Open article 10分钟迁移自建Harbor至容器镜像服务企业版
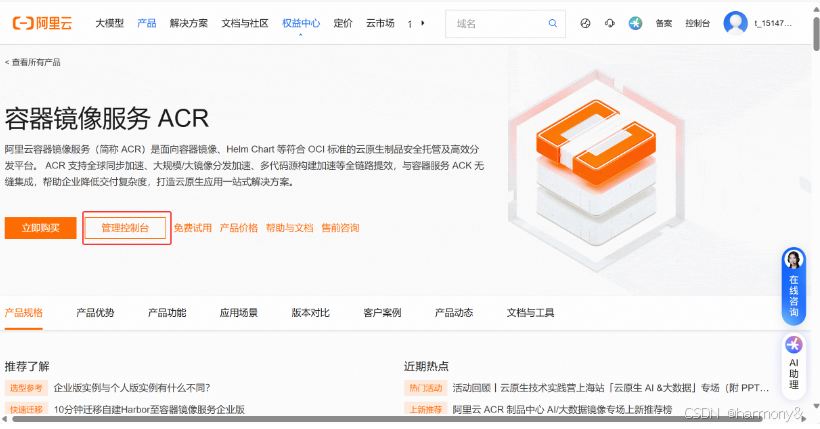This screenshot has width=820, height=429. 149,410
